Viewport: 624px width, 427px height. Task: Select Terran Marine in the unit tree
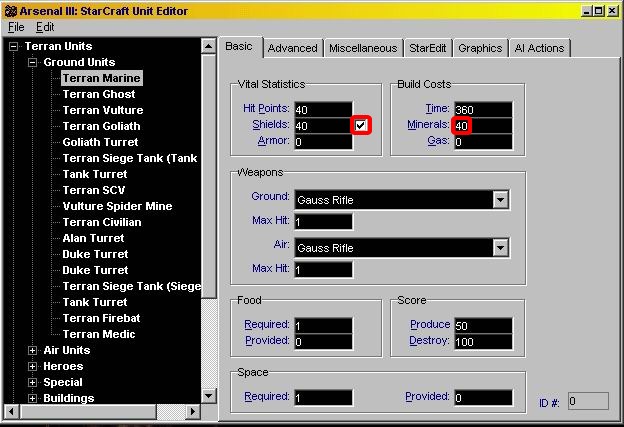[x=101, y=78]
